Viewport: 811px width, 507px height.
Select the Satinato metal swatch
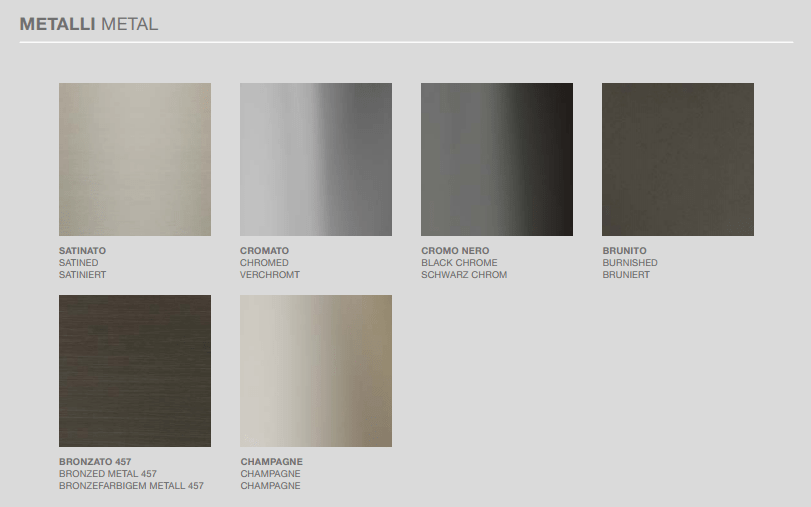[x=135, y=159]
